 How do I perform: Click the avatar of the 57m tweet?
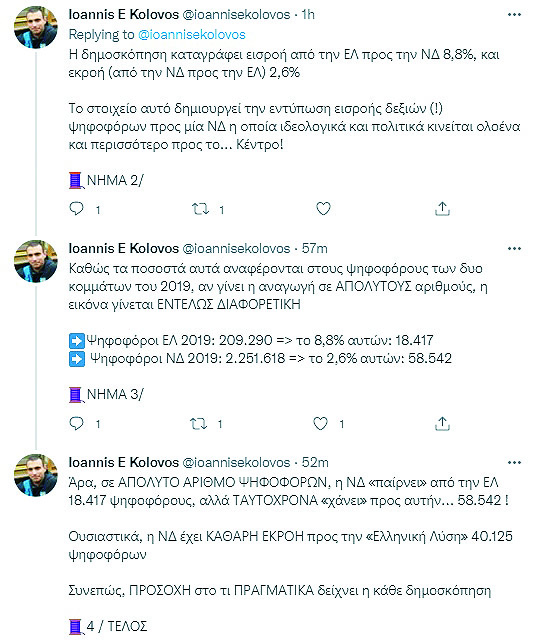pos(36,261)
